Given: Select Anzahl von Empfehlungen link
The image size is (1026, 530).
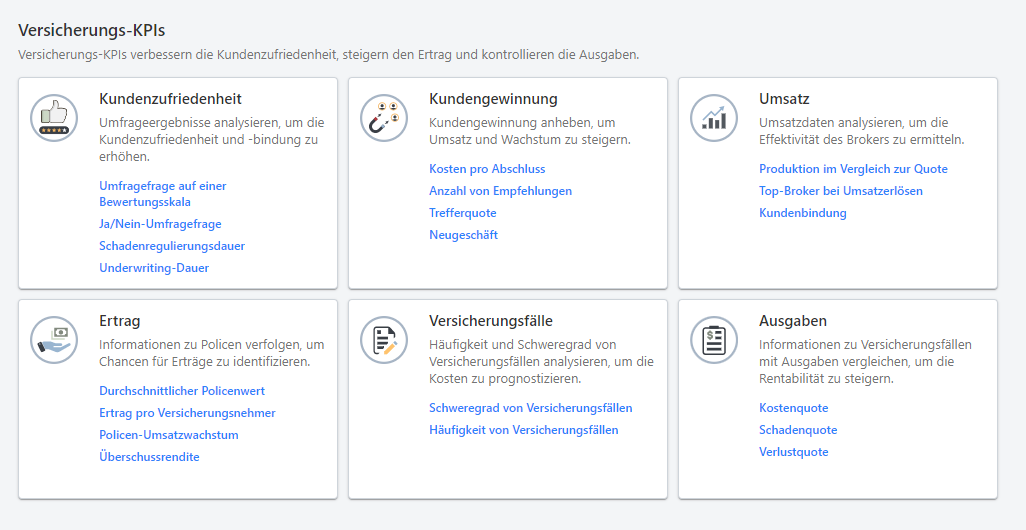Looking at the screenshot, I should pos(500,191).
